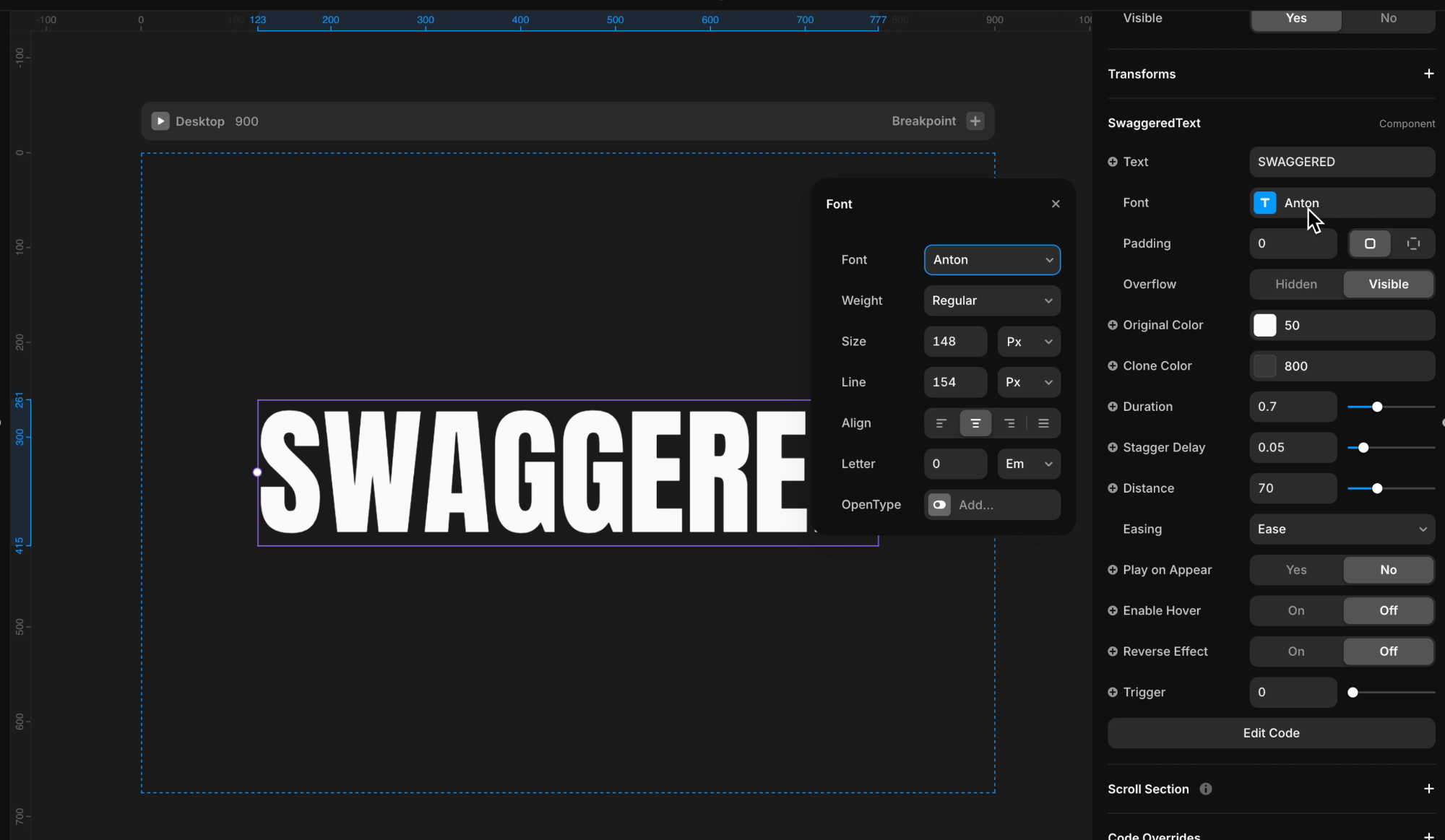Click the Desktop preview play icon

point(160,121)
